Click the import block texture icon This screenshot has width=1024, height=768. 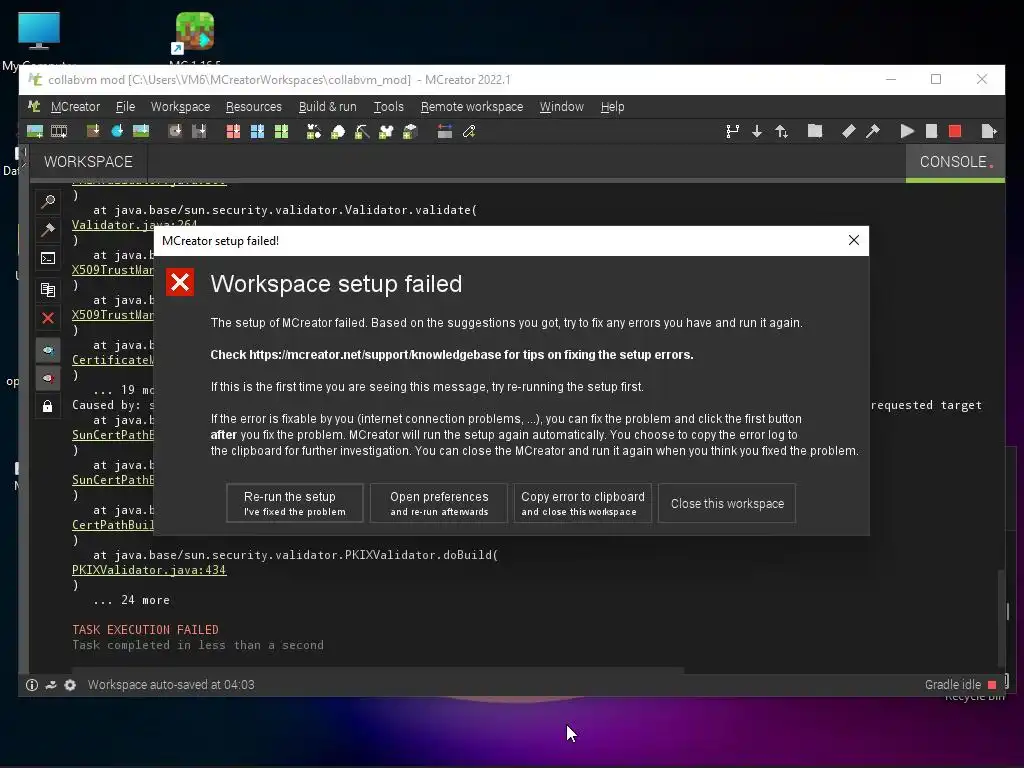point(93,132)
